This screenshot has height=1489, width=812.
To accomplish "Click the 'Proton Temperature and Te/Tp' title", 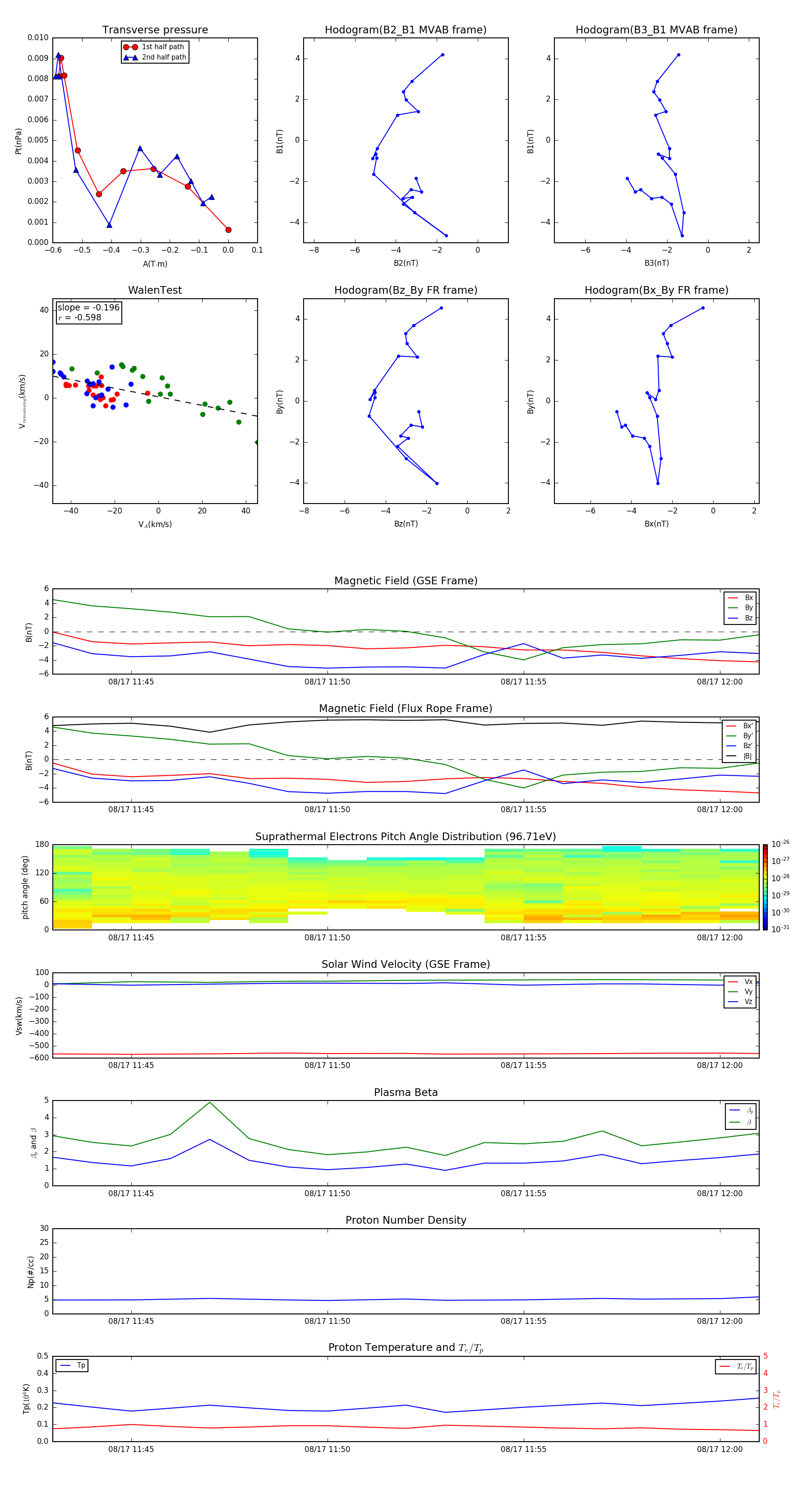I will [406, 1348].
